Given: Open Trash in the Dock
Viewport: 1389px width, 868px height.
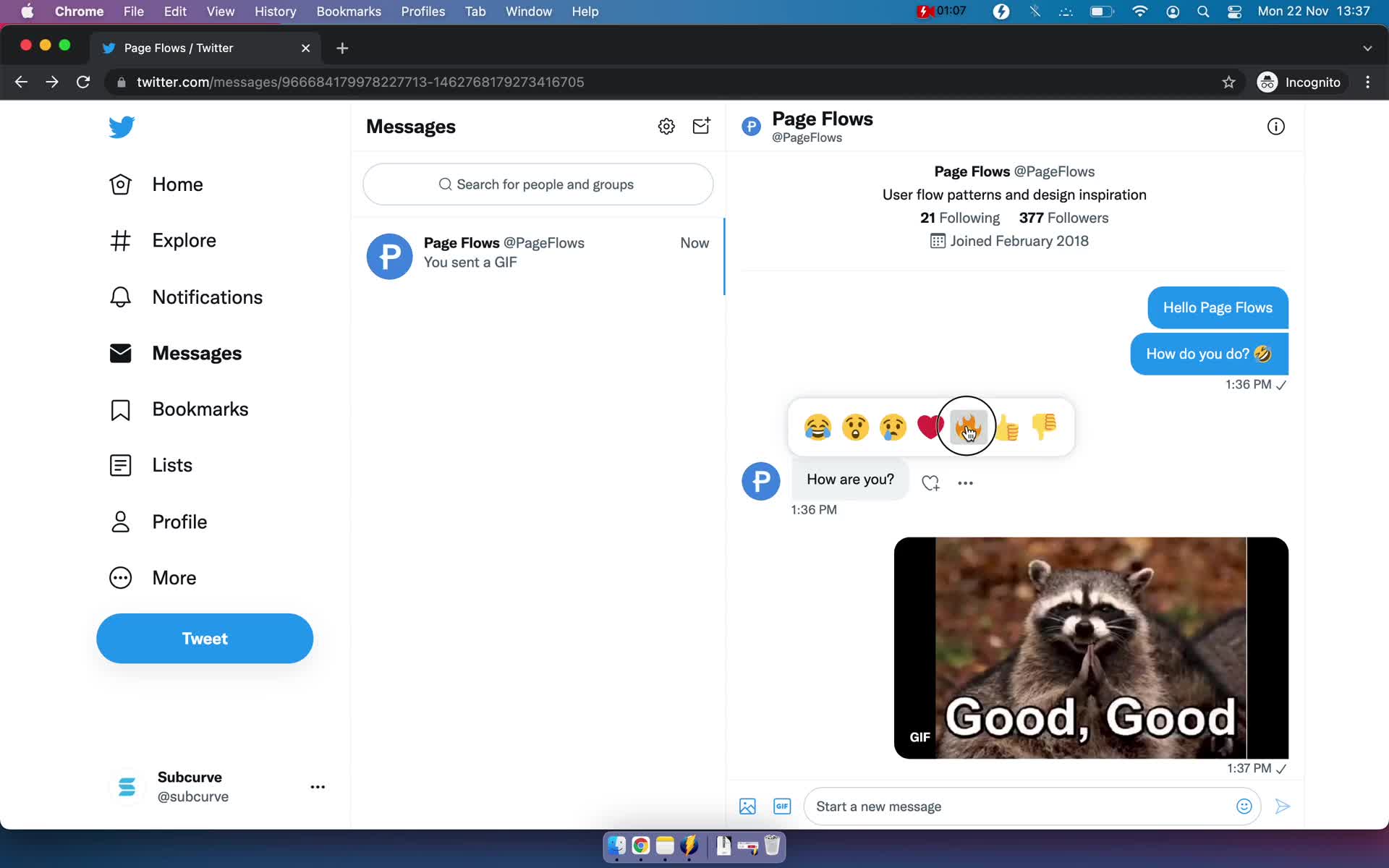Looking at the screenshot, I should (x=772, y=846).
